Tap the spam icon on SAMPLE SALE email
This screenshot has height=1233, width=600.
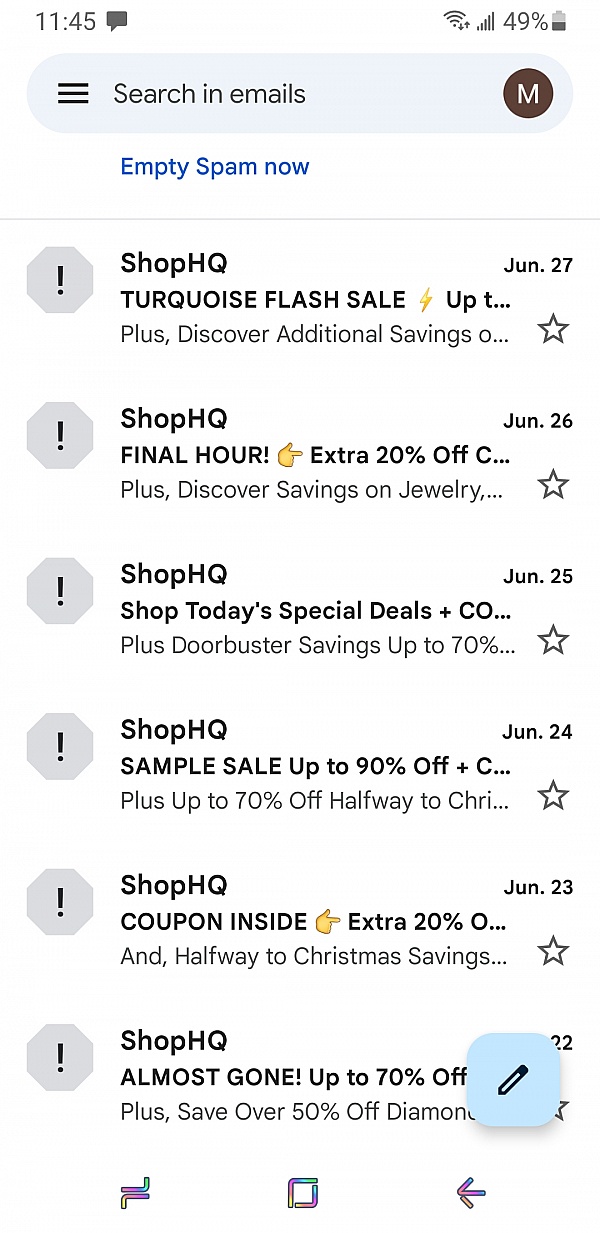pos(60,746)
